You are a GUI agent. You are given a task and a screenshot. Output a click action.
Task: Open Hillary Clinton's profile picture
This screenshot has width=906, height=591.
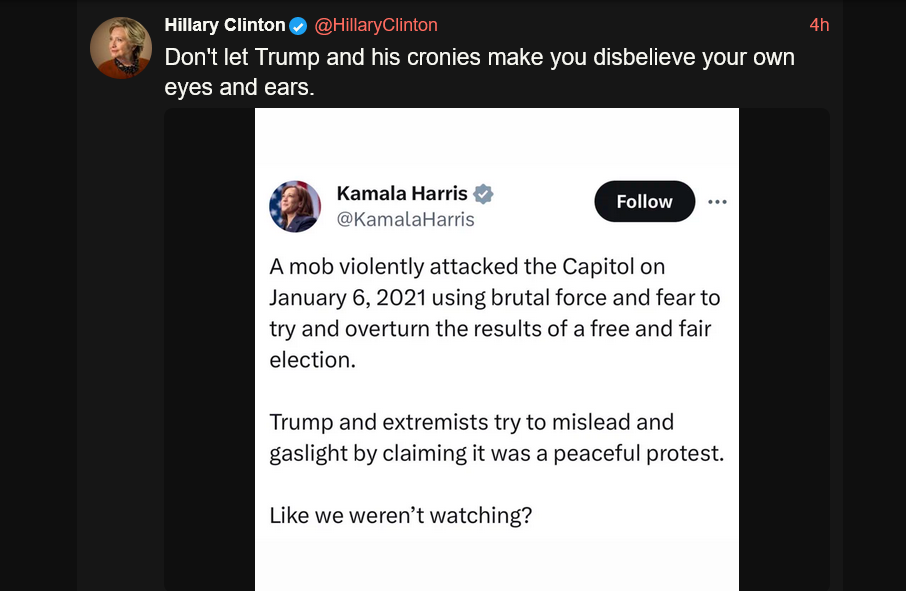point(121,47)
